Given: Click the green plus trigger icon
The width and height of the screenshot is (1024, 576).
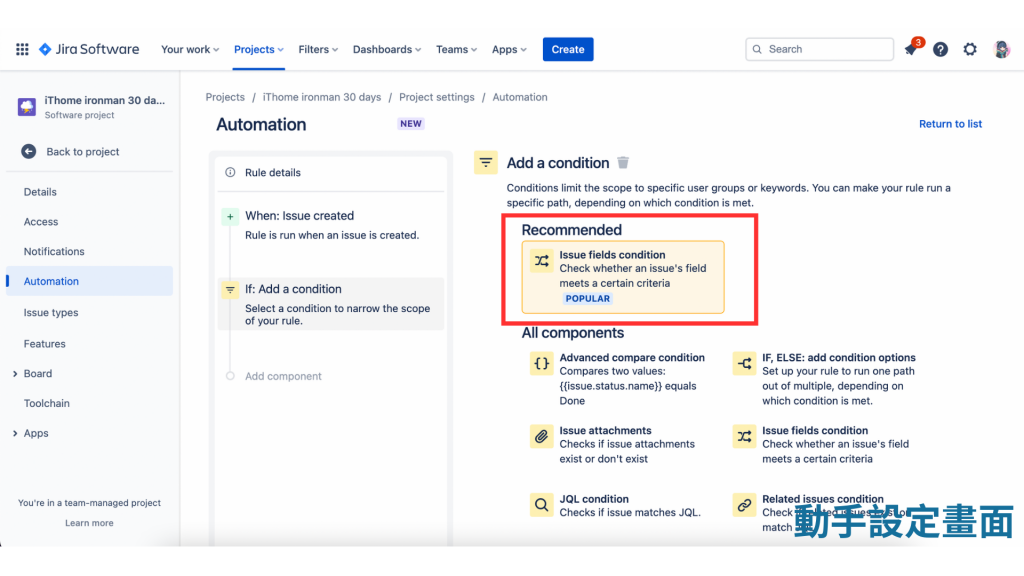Looking at the screenshot, I should (x=230, y=216).
